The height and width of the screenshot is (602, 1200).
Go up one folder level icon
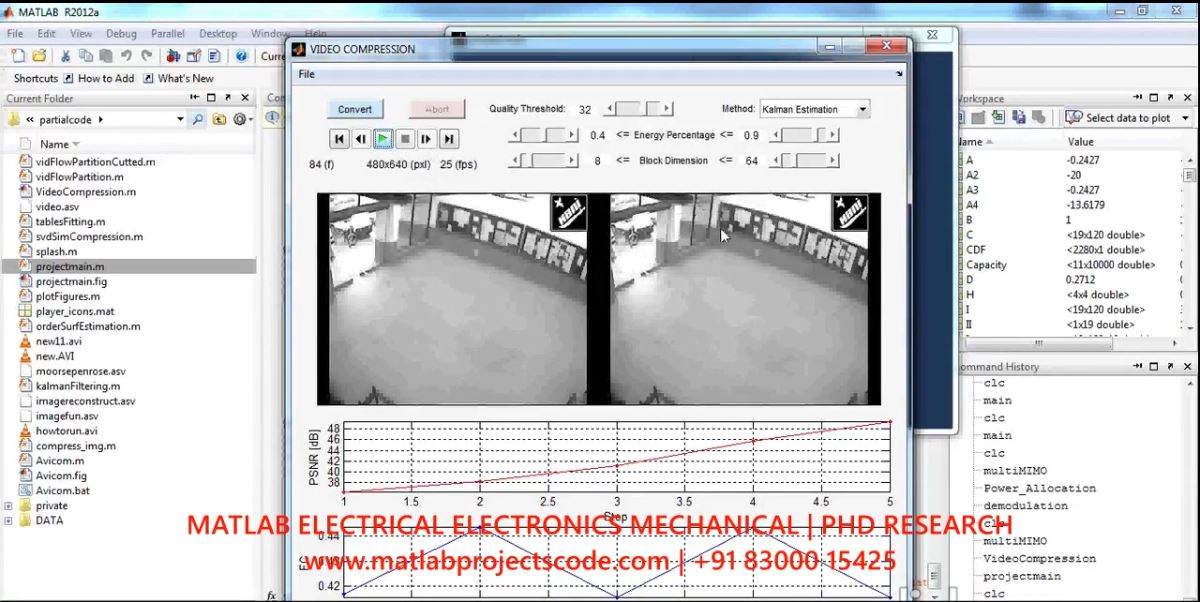coord(221,119)
